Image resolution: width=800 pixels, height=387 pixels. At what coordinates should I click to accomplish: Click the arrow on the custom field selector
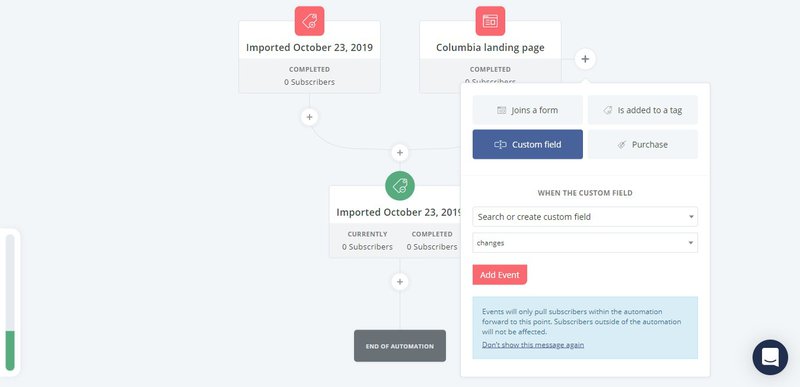(x=691, y=217)
